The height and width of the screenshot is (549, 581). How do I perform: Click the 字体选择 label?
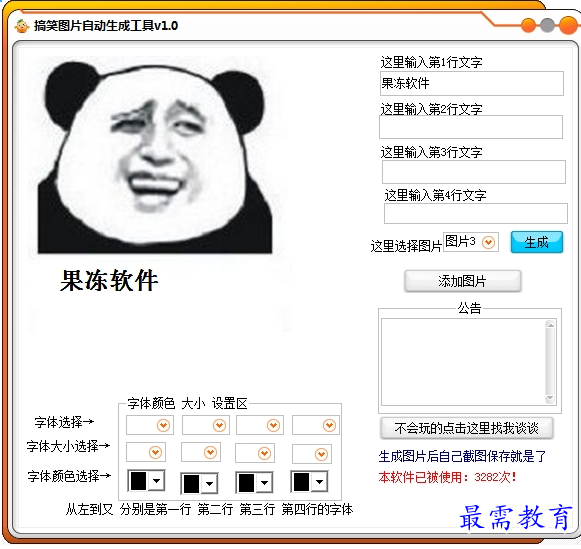tap(64, 422)
